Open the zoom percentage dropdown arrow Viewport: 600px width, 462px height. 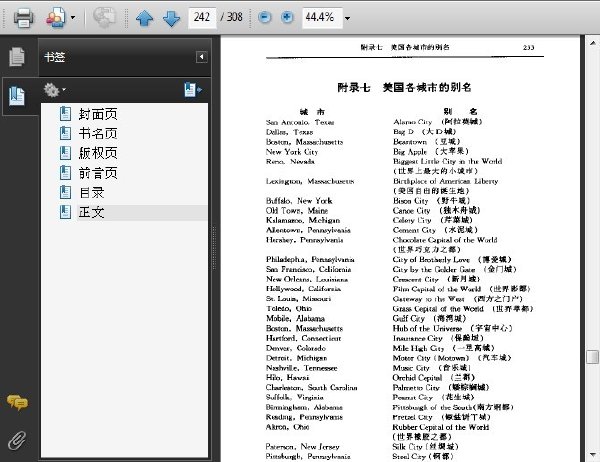347,18
